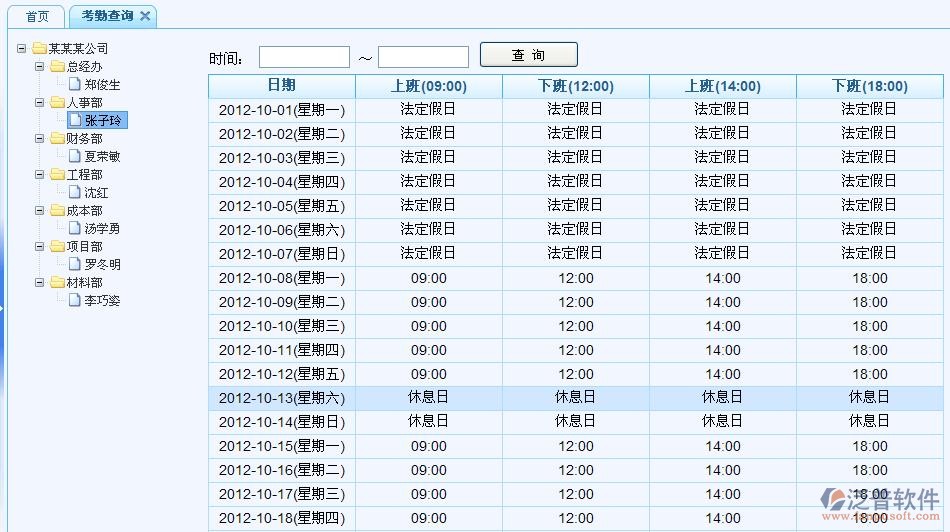Select the 考勤查询 tab

107,16
